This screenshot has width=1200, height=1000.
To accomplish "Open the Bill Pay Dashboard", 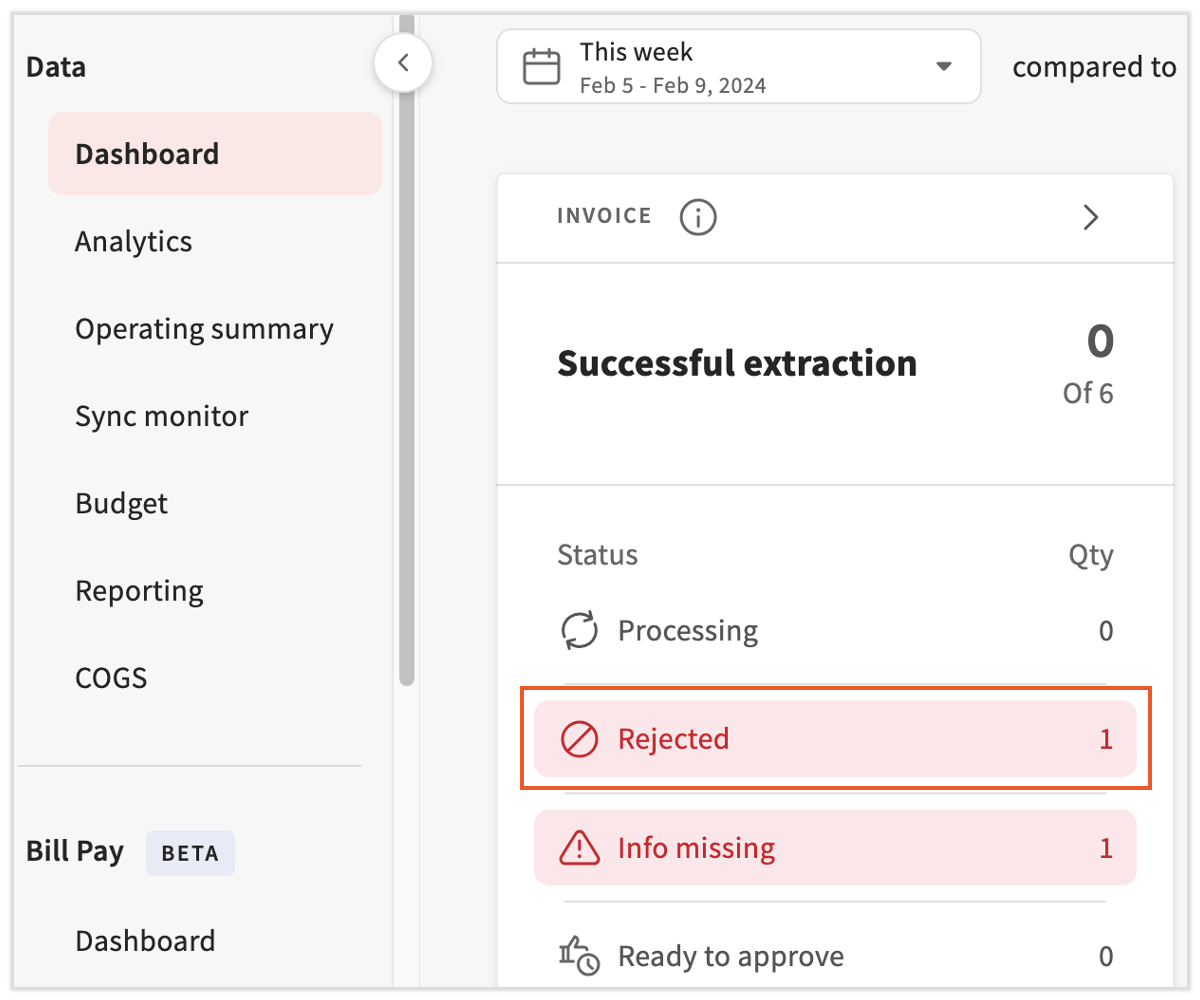I will pos(145,940).
